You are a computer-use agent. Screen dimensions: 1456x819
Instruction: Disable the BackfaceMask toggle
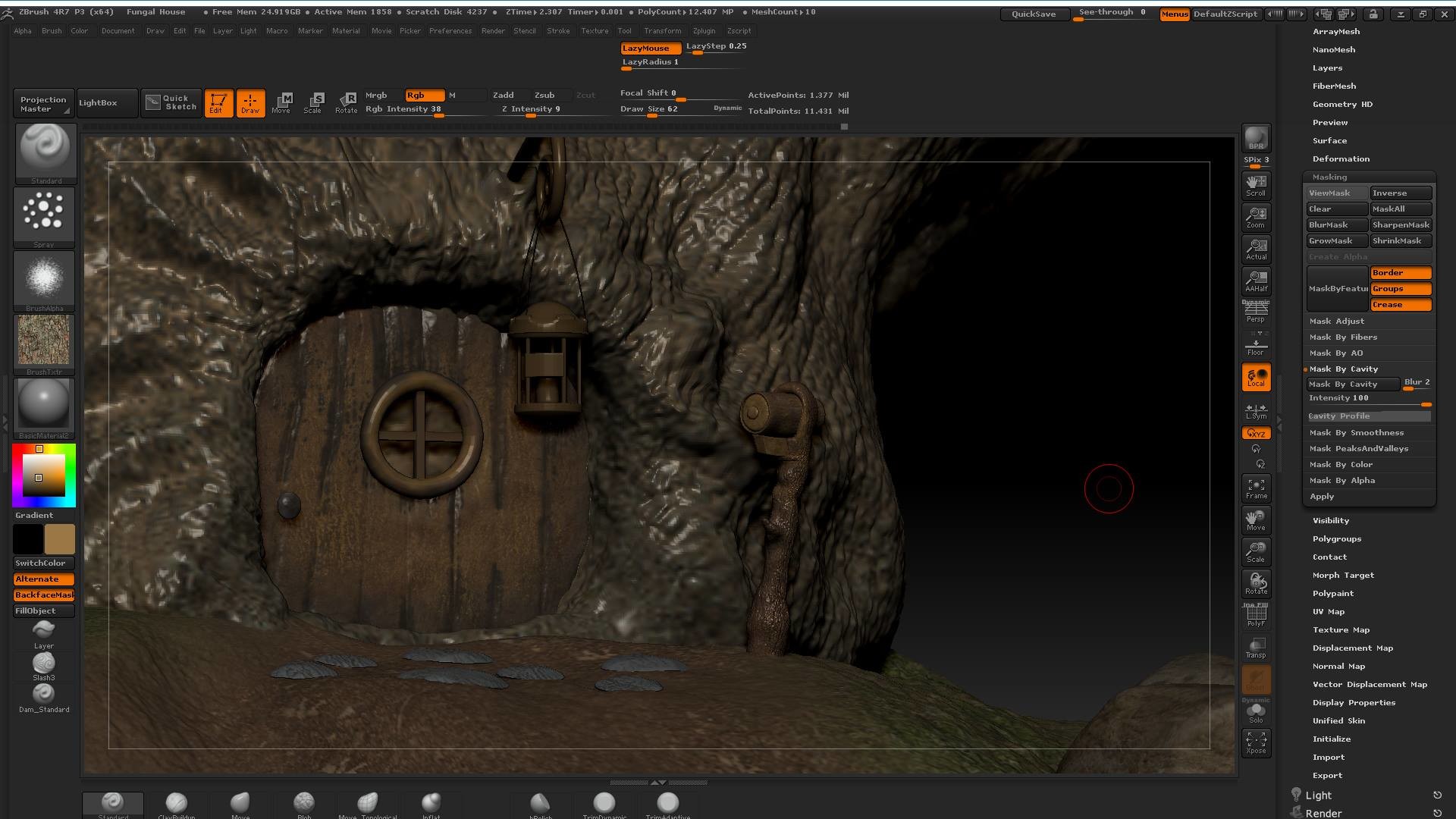click(44, 595)
